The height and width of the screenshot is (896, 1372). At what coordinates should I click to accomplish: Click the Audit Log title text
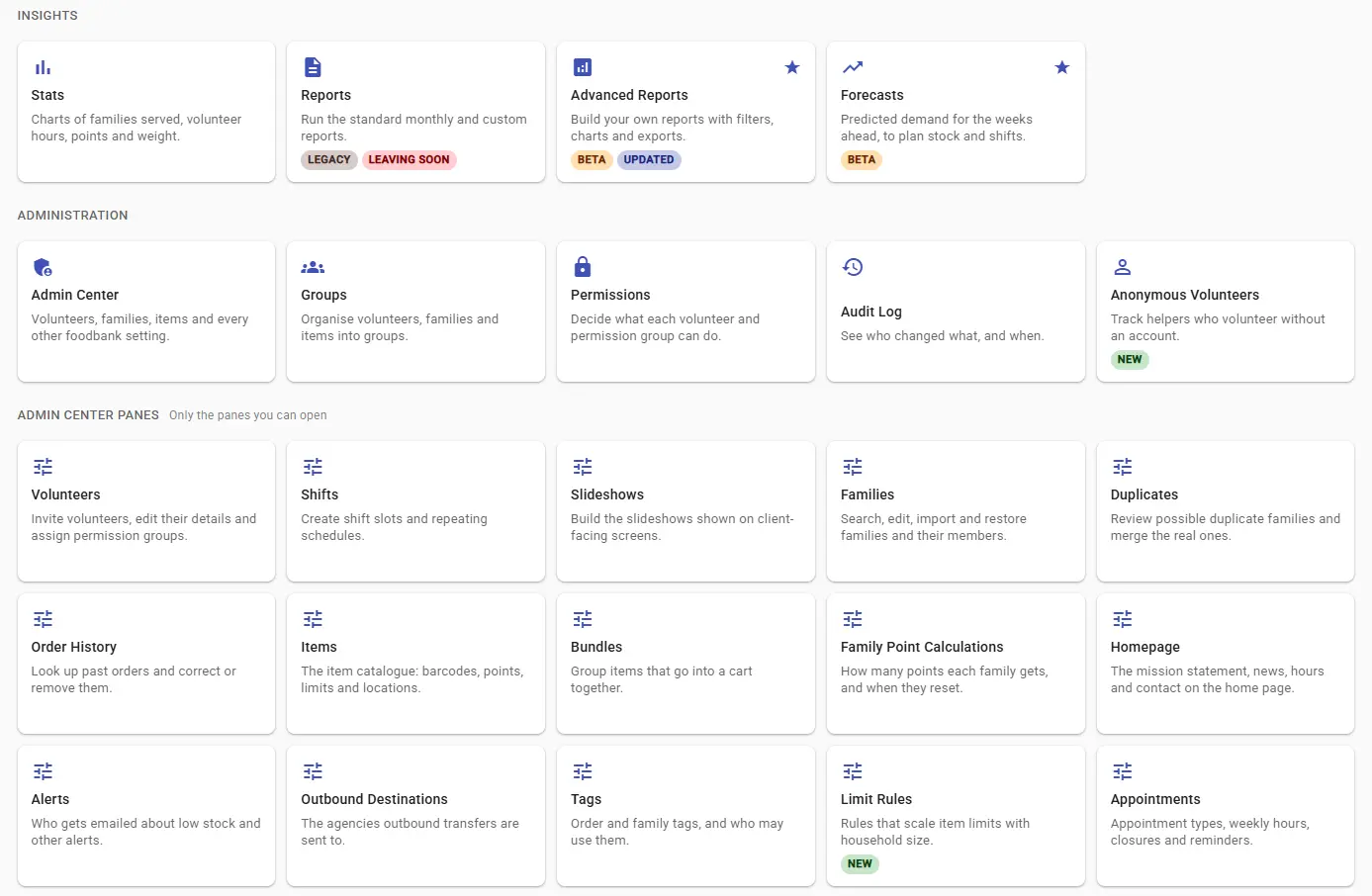point(871,312)
